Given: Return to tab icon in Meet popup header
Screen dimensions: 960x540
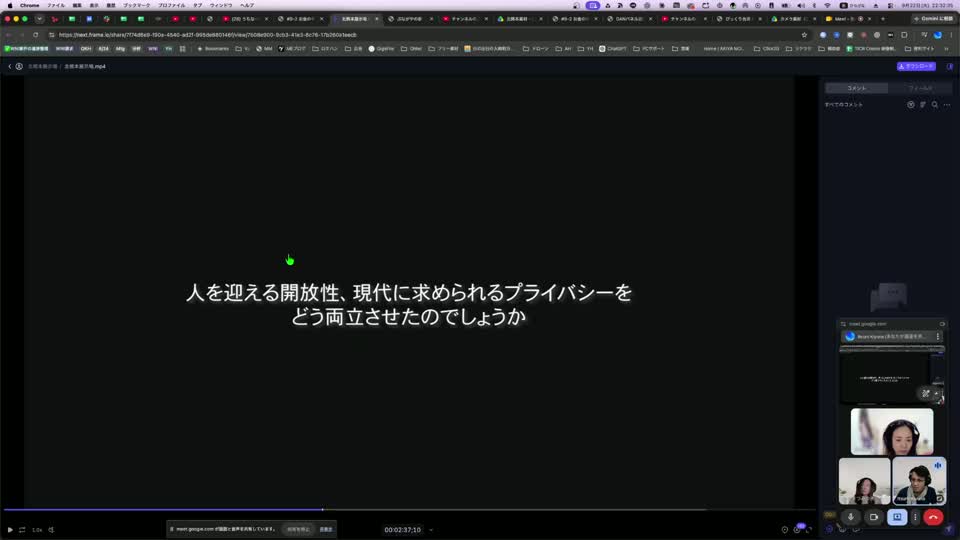Looking at the screenshot, I should click(x=942, y=324).
